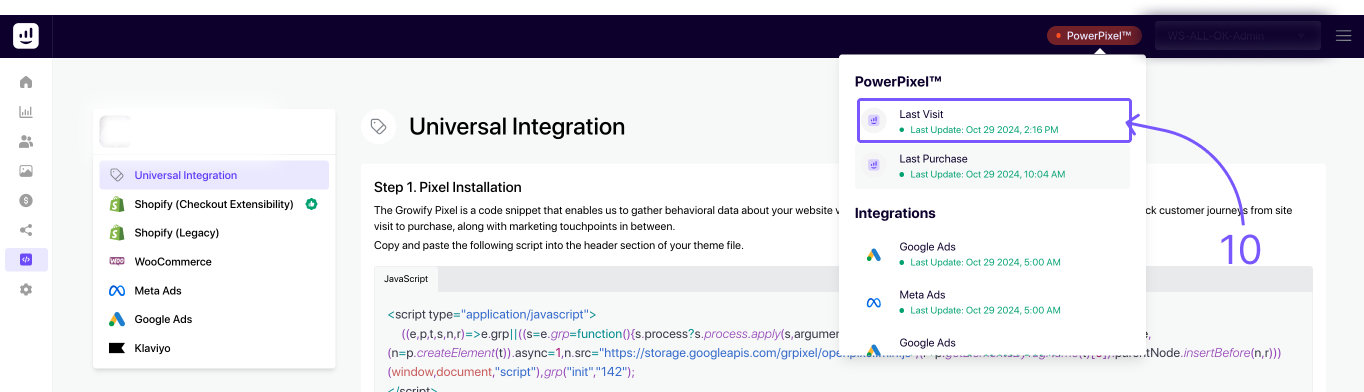Open the hamburger menu at top right
This screenshot has height=392, width=1364.
click(1343, 36)
